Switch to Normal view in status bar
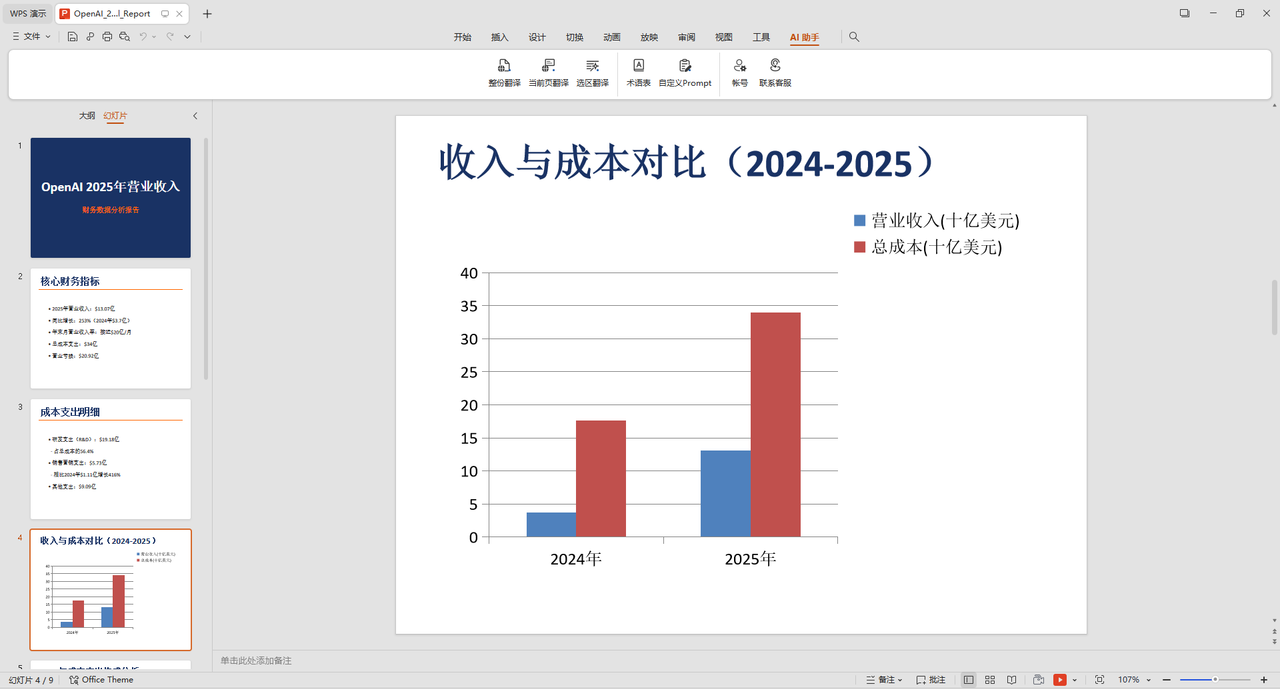The width and height of the screenshot is (1280, 689). (x=968, y=680)
